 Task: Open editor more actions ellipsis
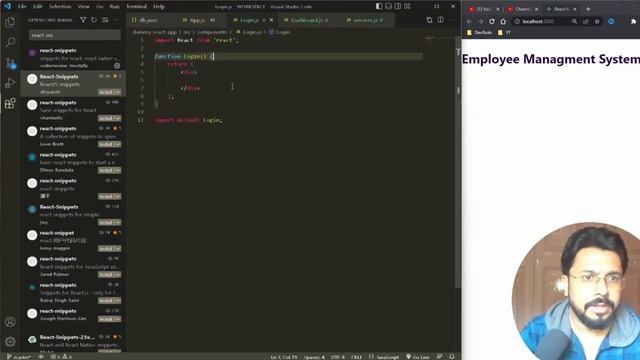point(451,20)
